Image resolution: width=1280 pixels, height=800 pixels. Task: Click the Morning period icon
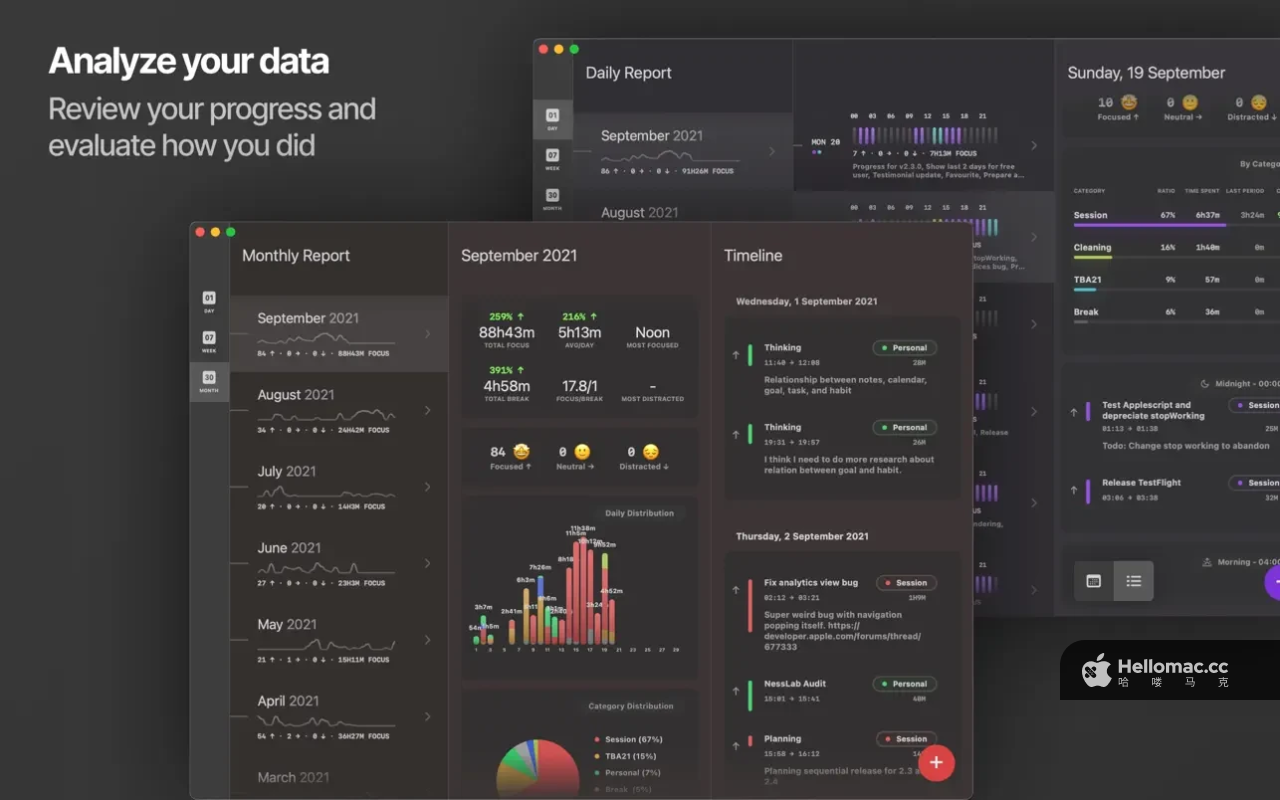1207,562
